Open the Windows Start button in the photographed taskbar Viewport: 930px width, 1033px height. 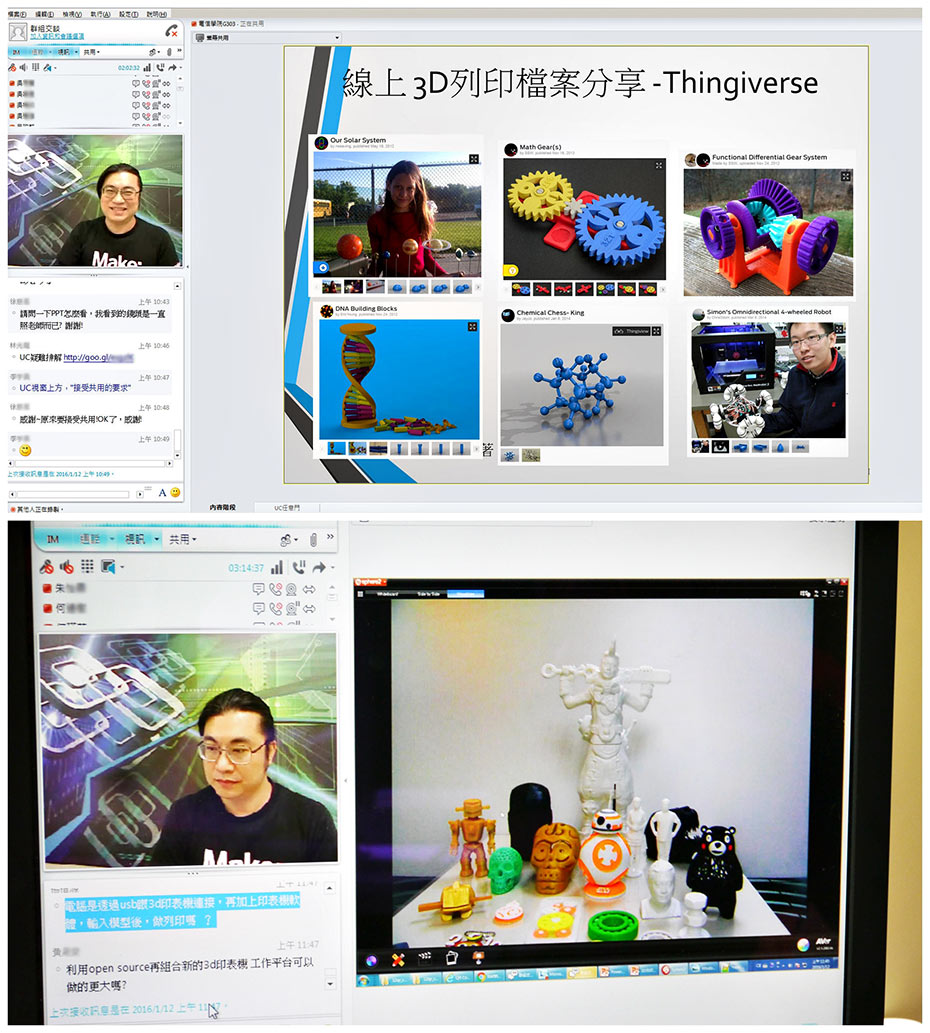(363, 980)
